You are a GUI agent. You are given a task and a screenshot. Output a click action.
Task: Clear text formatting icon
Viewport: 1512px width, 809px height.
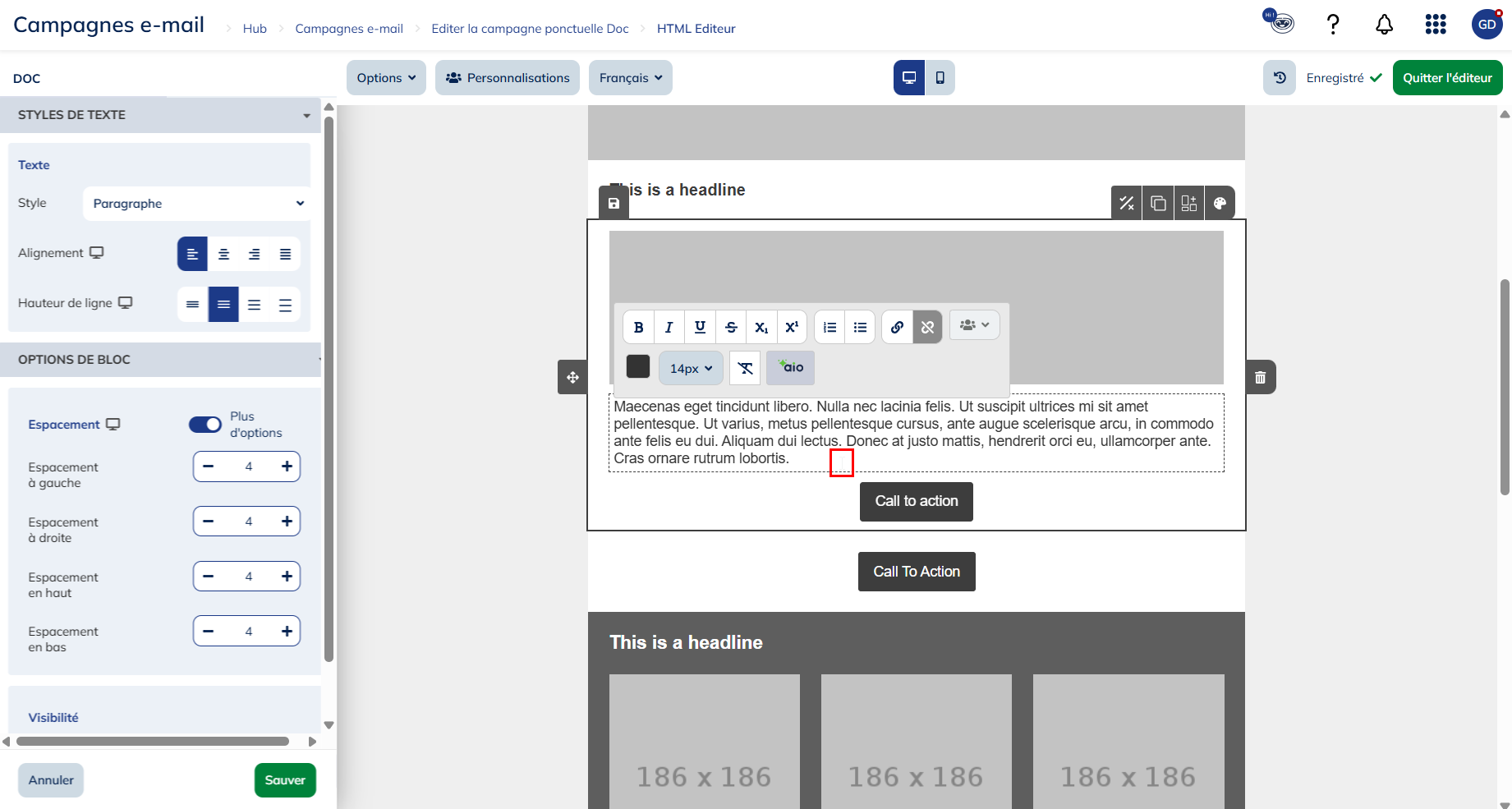[745, 368]
